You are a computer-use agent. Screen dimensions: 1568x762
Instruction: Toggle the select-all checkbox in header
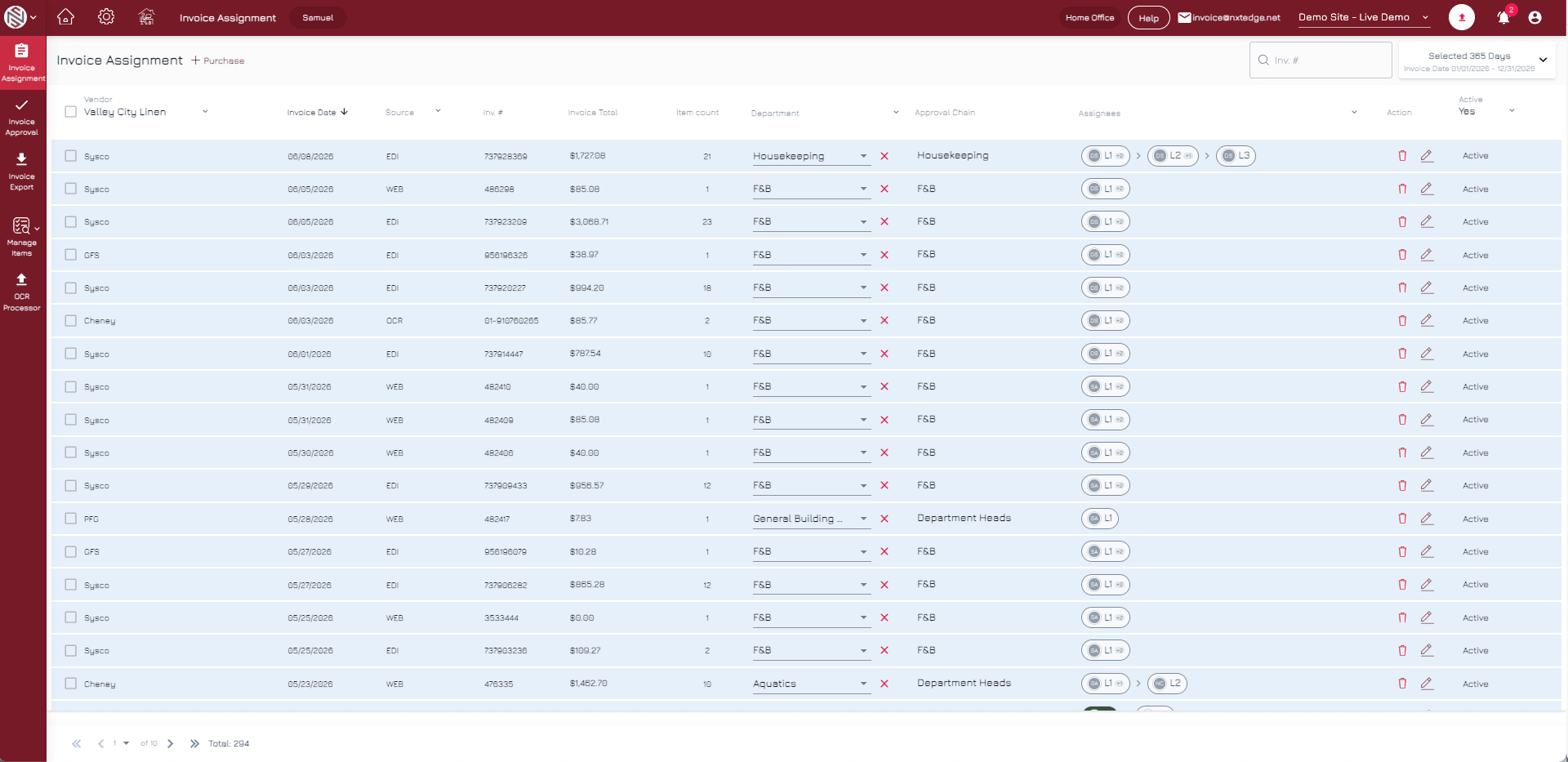71,112
